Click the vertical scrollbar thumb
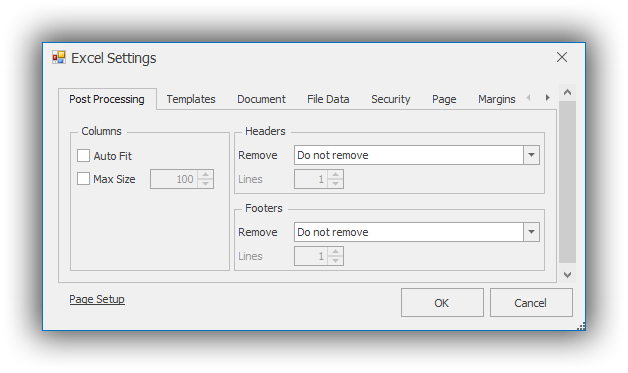 567,182
